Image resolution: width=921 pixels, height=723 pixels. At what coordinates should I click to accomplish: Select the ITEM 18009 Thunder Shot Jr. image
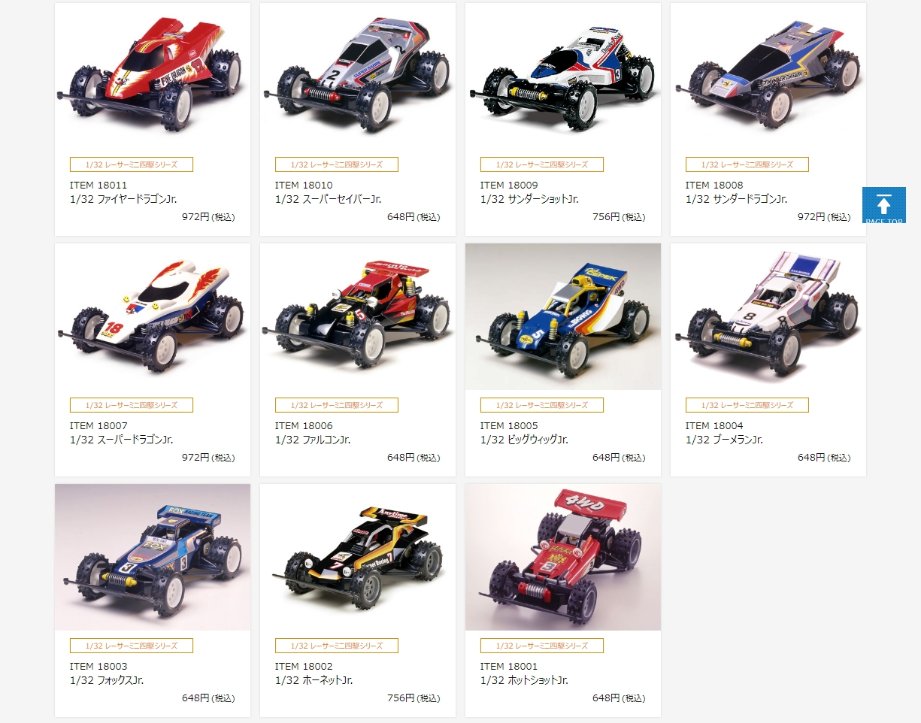563,76
